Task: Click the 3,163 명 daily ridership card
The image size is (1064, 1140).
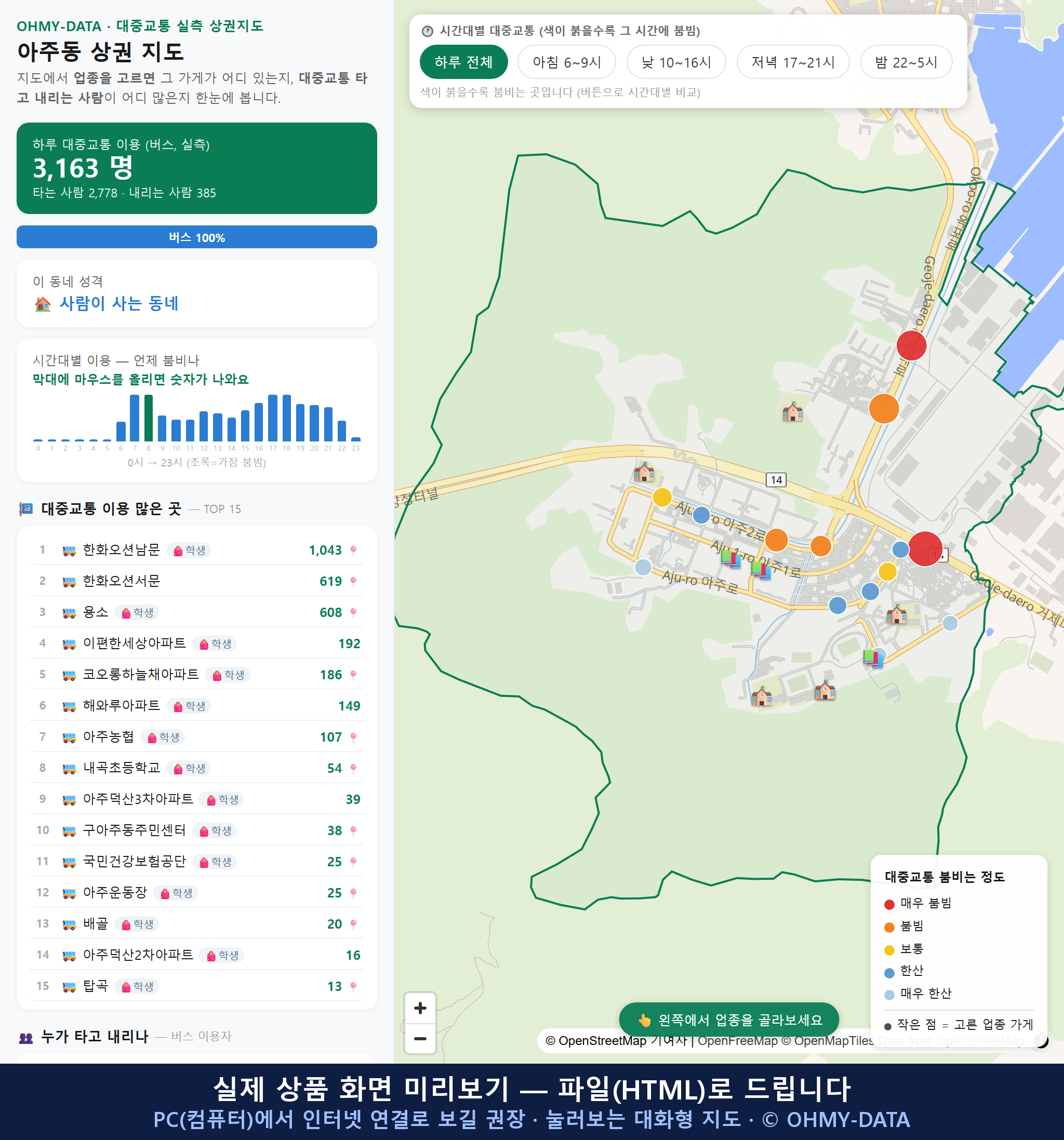Action: (197, 168)
